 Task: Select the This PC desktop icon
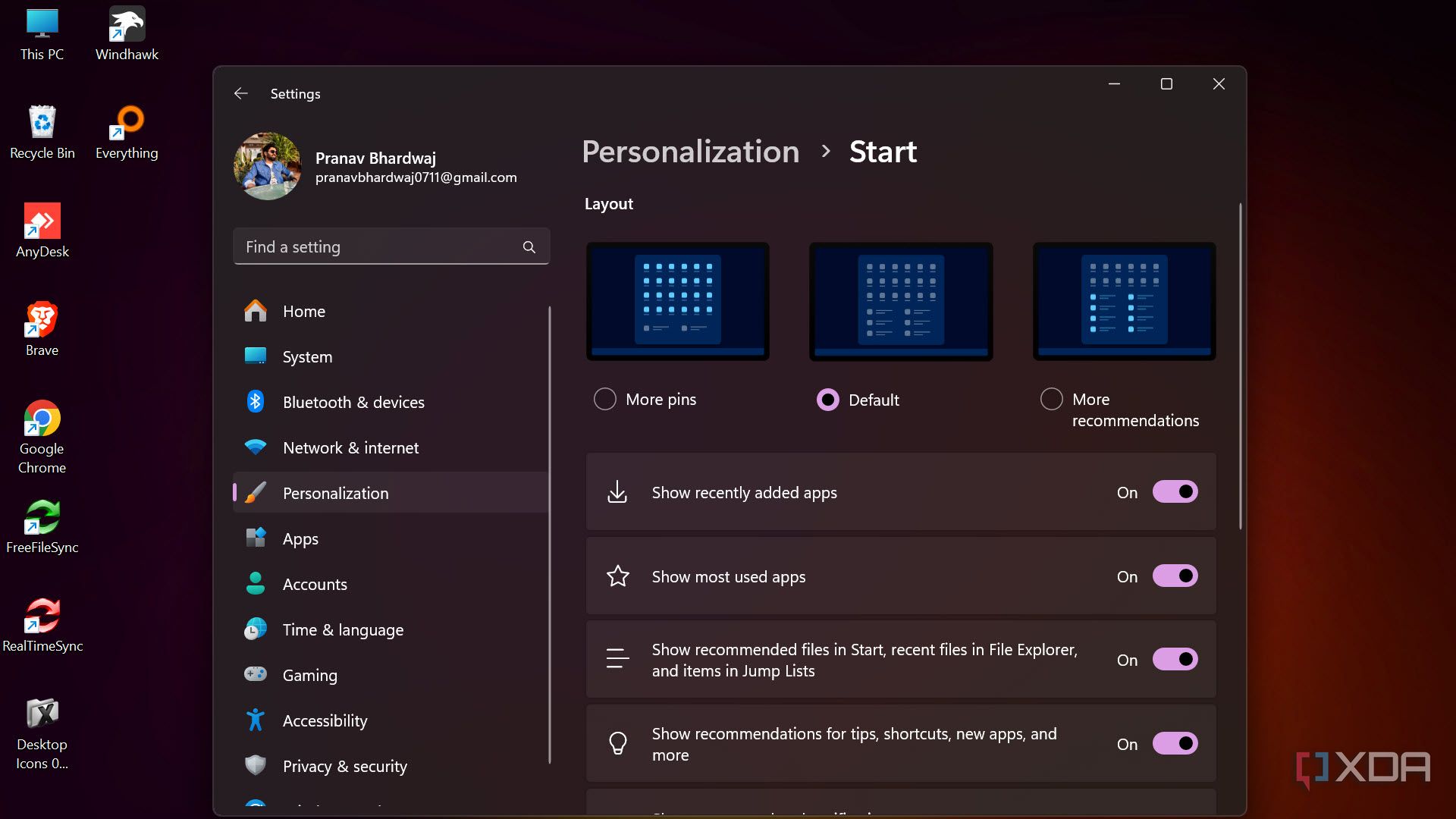(42, 35)
